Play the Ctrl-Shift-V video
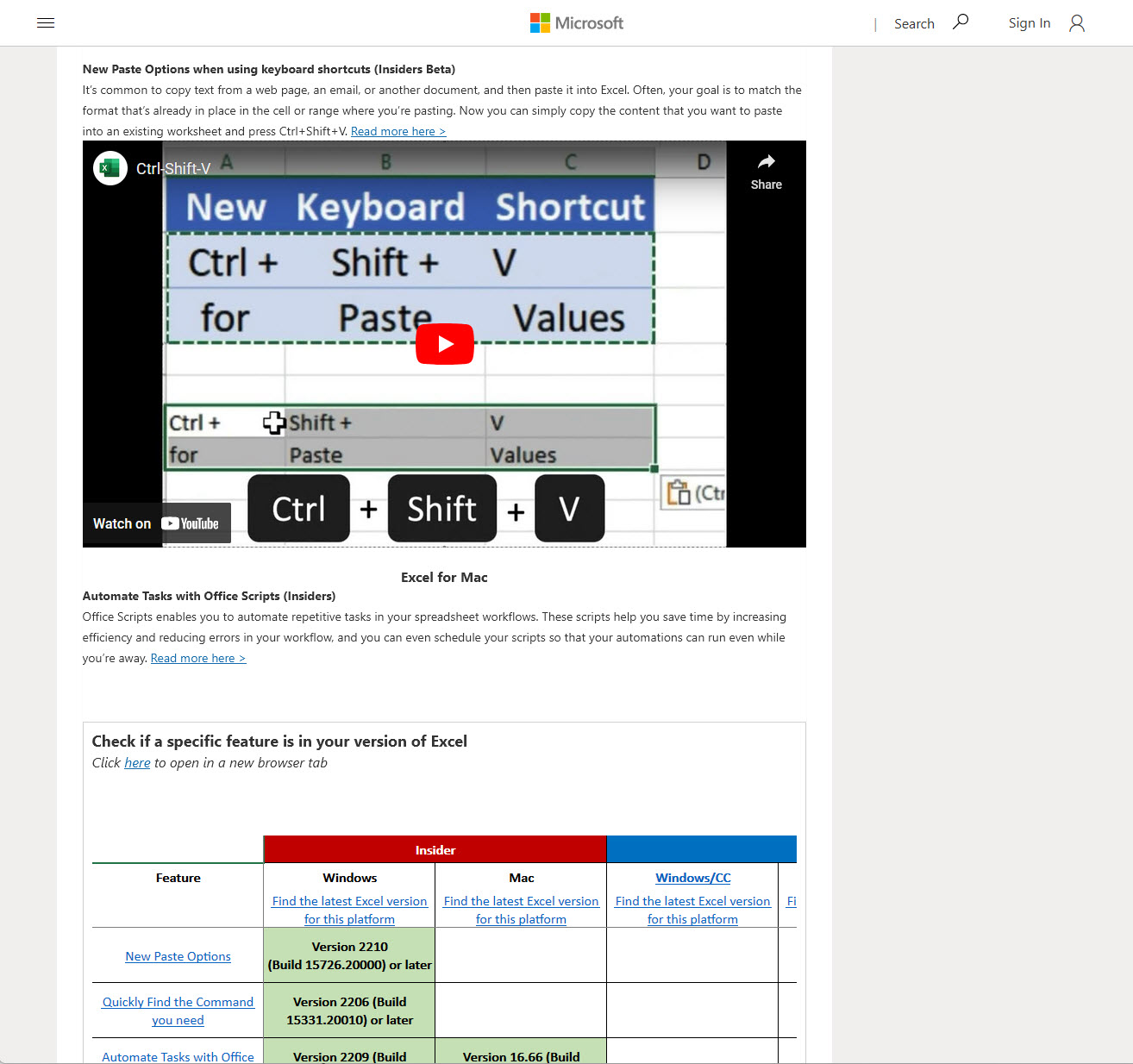The height and width of the screenshot is (1064, 1133). coord(444,343)
